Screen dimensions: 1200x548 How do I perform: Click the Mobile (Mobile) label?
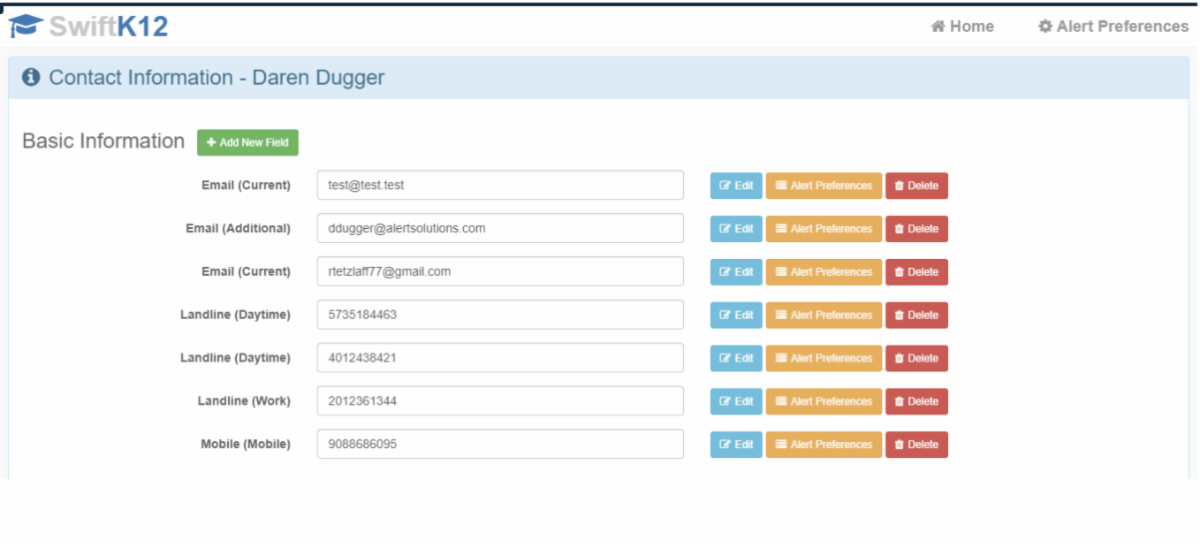[246, 444]
